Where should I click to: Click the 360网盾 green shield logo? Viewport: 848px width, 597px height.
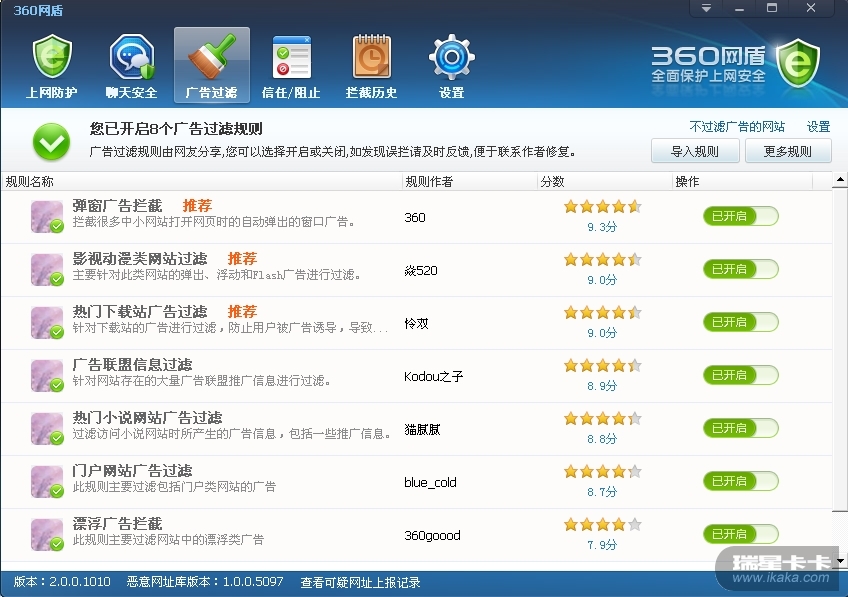(798, 63)
